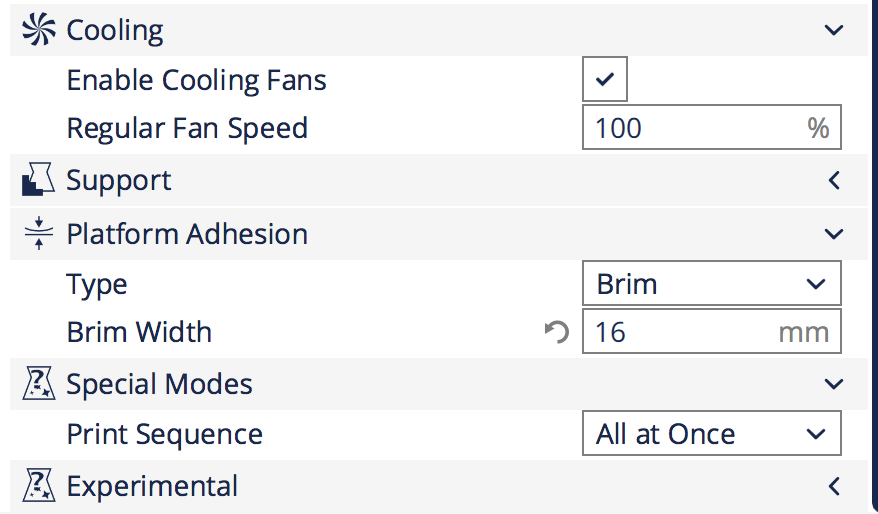The height and width of the screenshot is (514, 878).
Task: Collapse the Special Modes chevron
Action: coord(834,384)
